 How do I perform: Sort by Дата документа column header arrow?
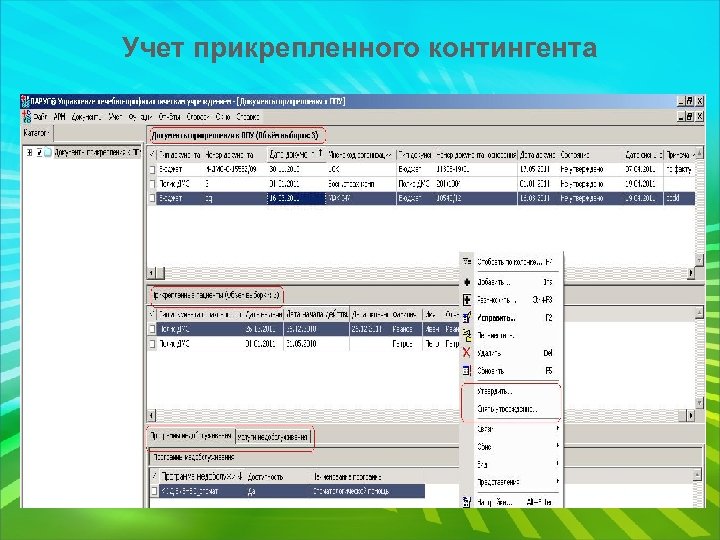pyautogui.click(x=320, y=153)
